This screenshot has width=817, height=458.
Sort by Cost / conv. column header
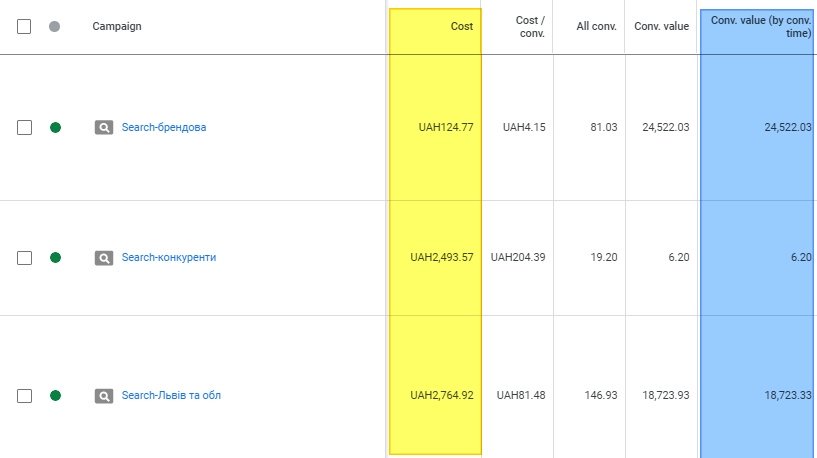click(529, 26)
